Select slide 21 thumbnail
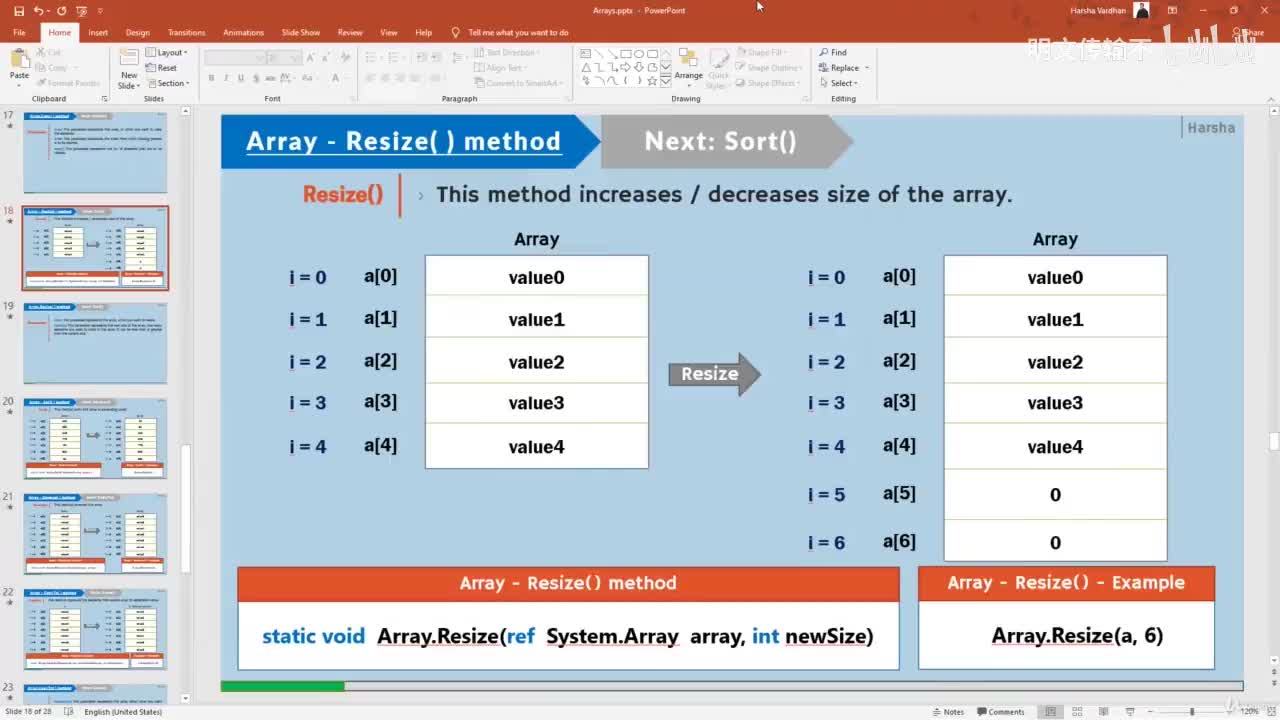This screenshot has width=1280, height=720. [95, 534]
